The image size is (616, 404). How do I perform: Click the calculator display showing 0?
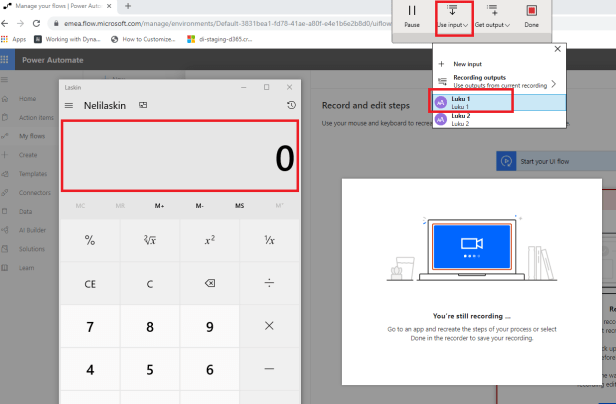coord(180,156)
